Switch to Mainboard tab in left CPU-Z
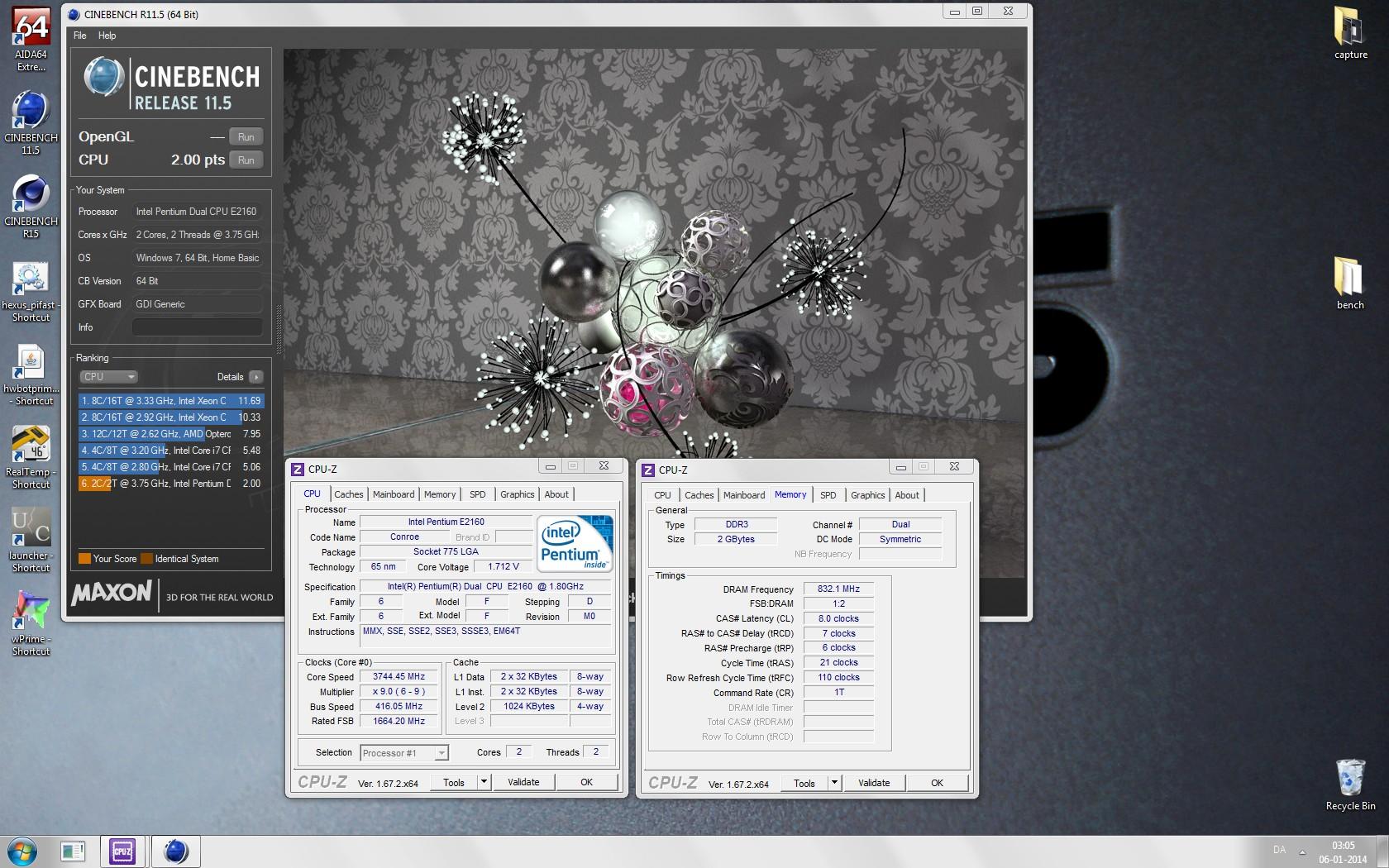Screen dimensions: 1389x868 [394, 494]
